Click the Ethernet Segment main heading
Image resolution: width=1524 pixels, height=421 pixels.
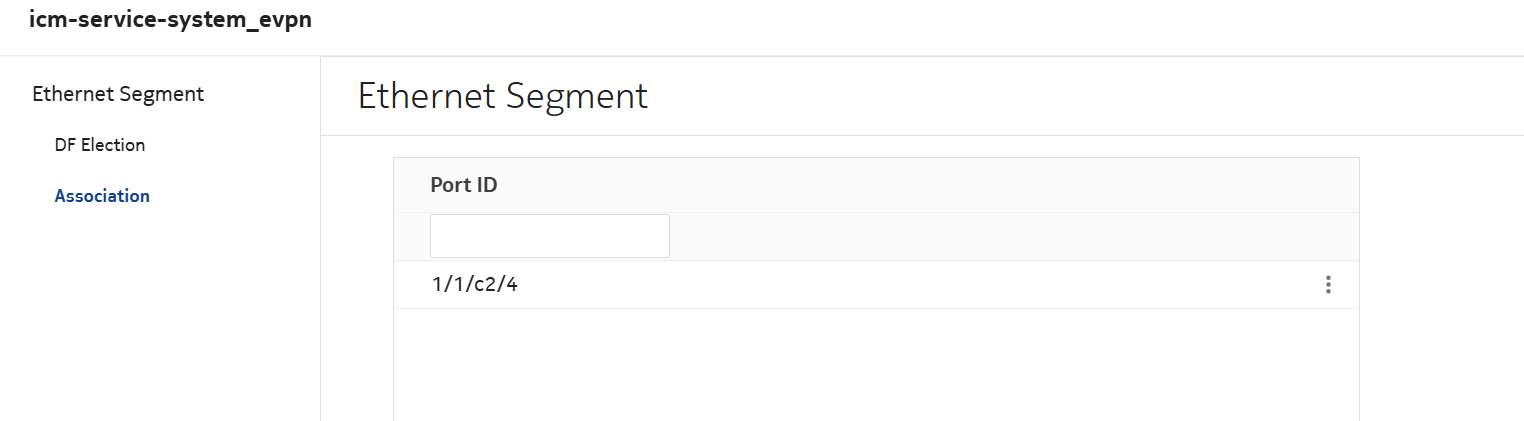coord(503,96)
